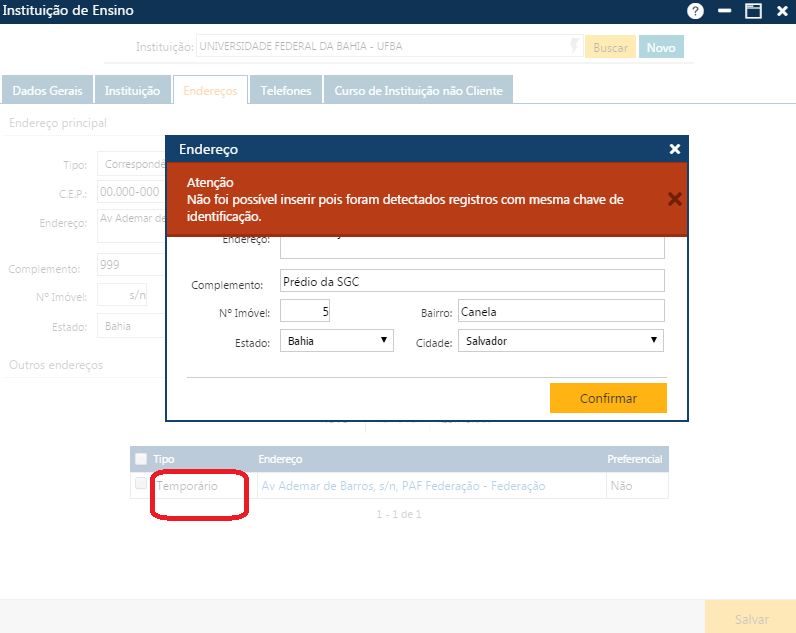Open the Estado dropdown showing Bahia
The width and height of the screenshot is (796, 633).
tap(338, 341)
